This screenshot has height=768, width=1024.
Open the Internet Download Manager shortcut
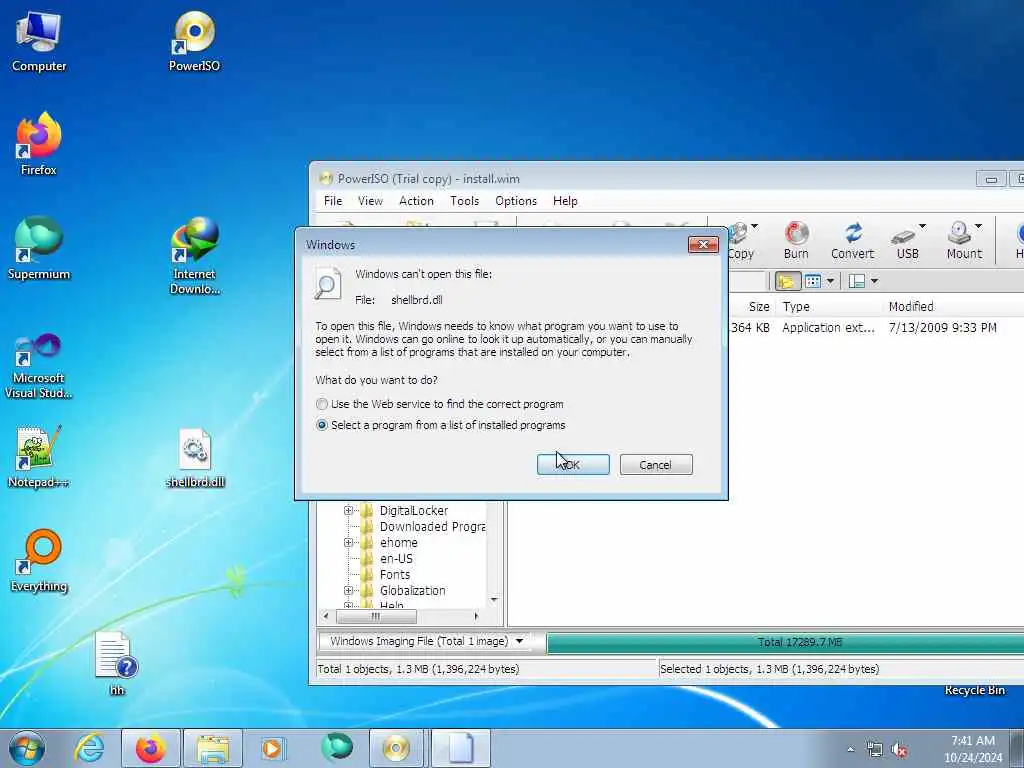pyautogui.click(x=195, y=256)
